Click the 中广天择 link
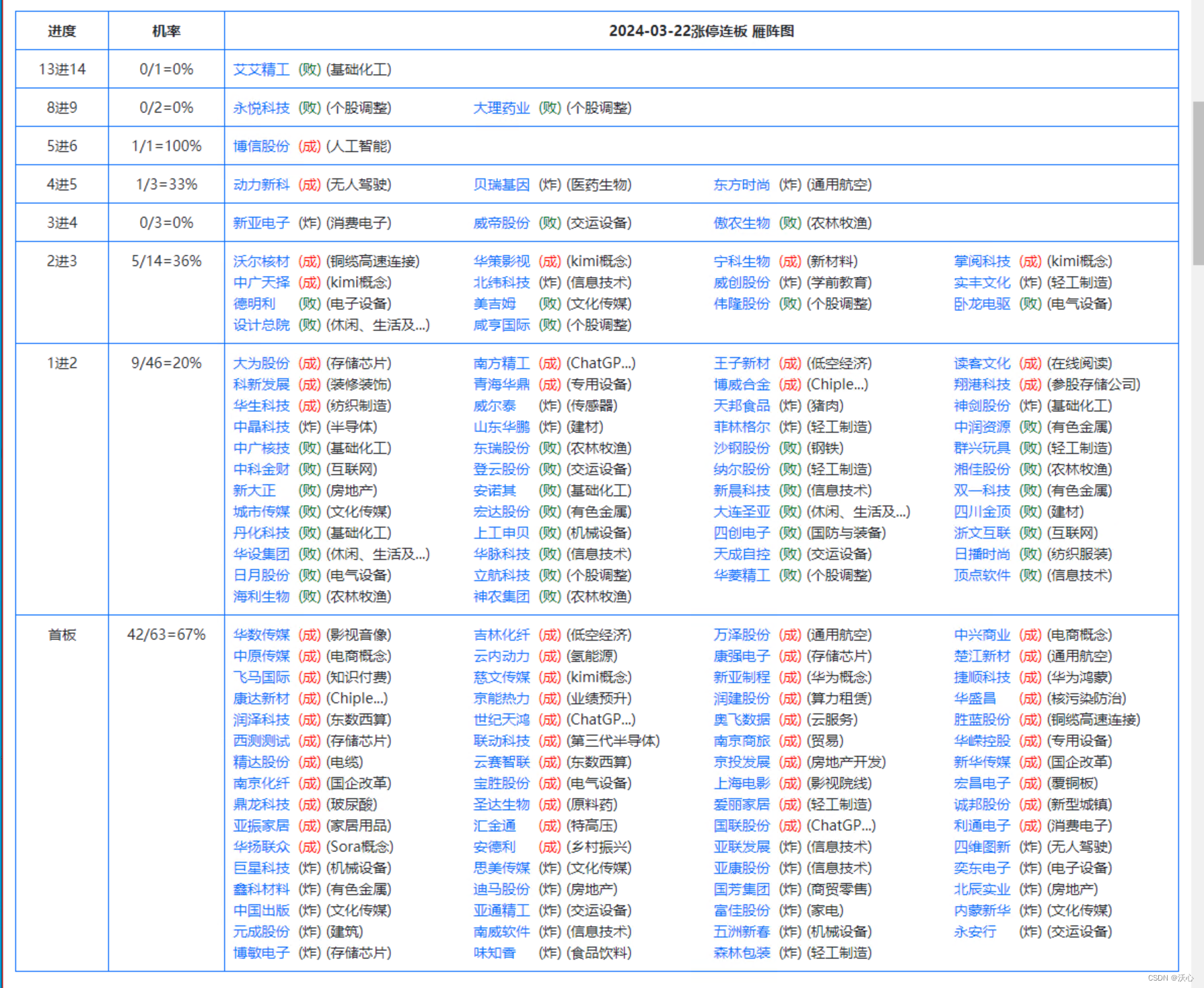The width and height of the screenshot is (1204, 988). pos(261,282)
